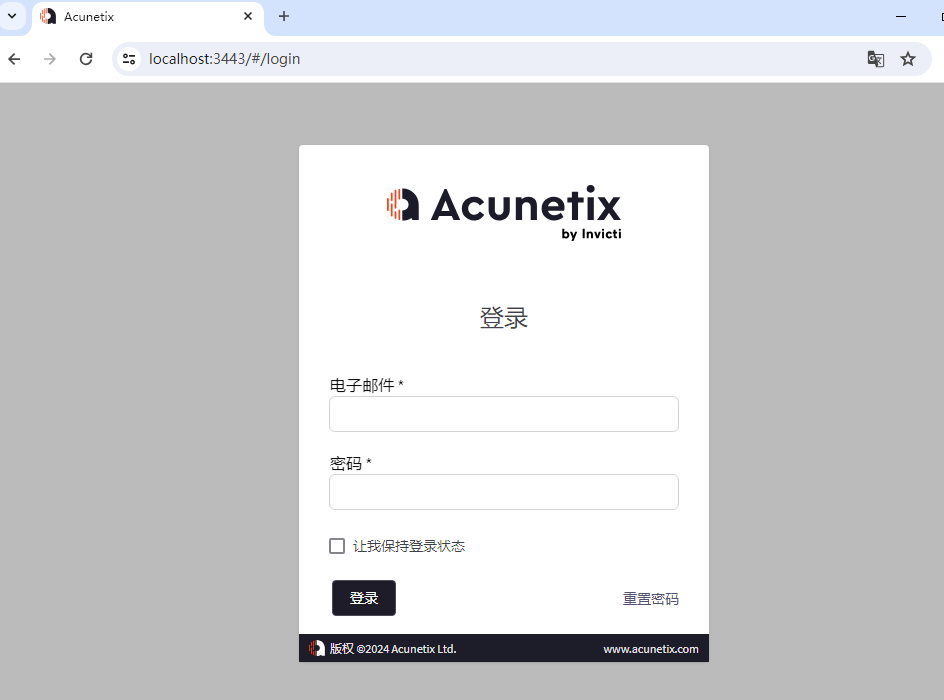Close the Acunetix tab
Image resolution: width=944 pixels, height=700 pixels.
pyautogui.click(x=248, y=16)
